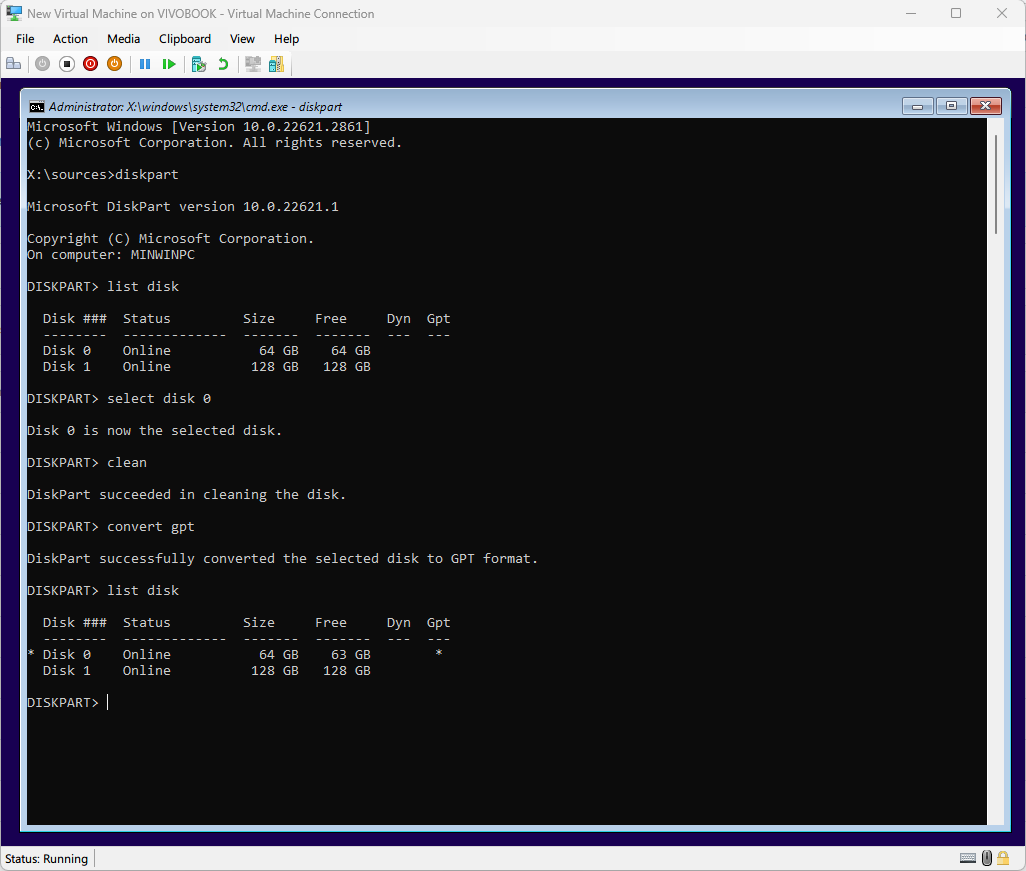Expand the Media menu

[x=124, y=39]
